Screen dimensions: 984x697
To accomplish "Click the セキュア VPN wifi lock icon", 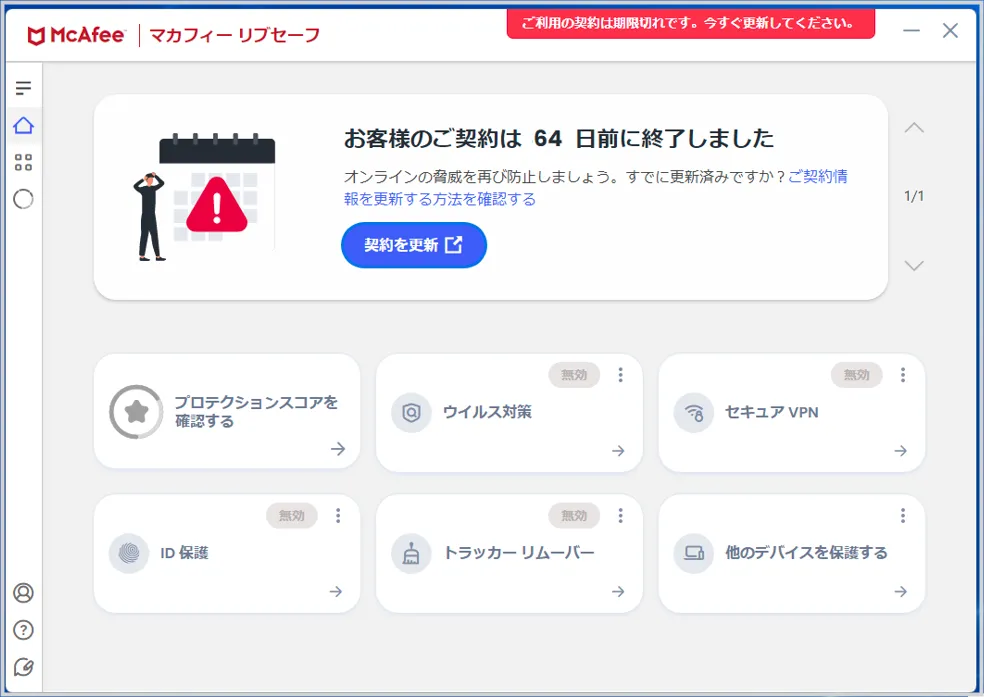I will [693, 412].
